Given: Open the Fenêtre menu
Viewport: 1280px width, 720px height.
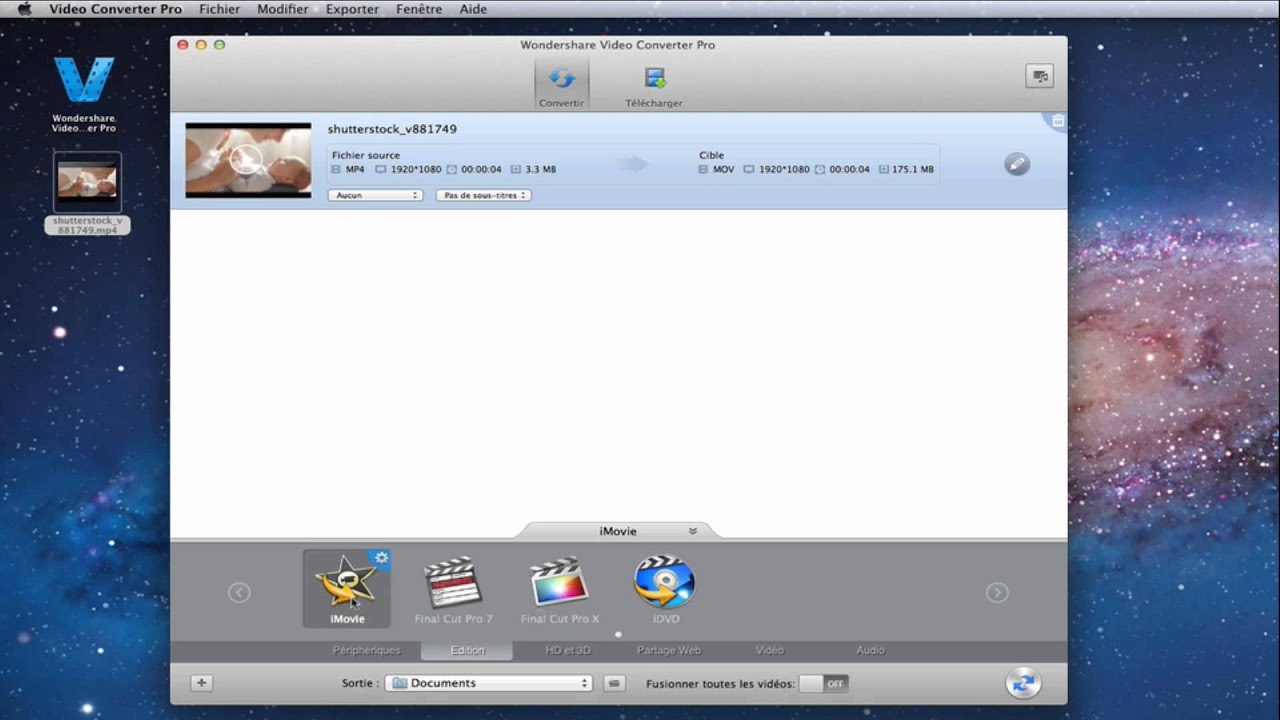Looking at the screenshot, I should coord(419,9).
